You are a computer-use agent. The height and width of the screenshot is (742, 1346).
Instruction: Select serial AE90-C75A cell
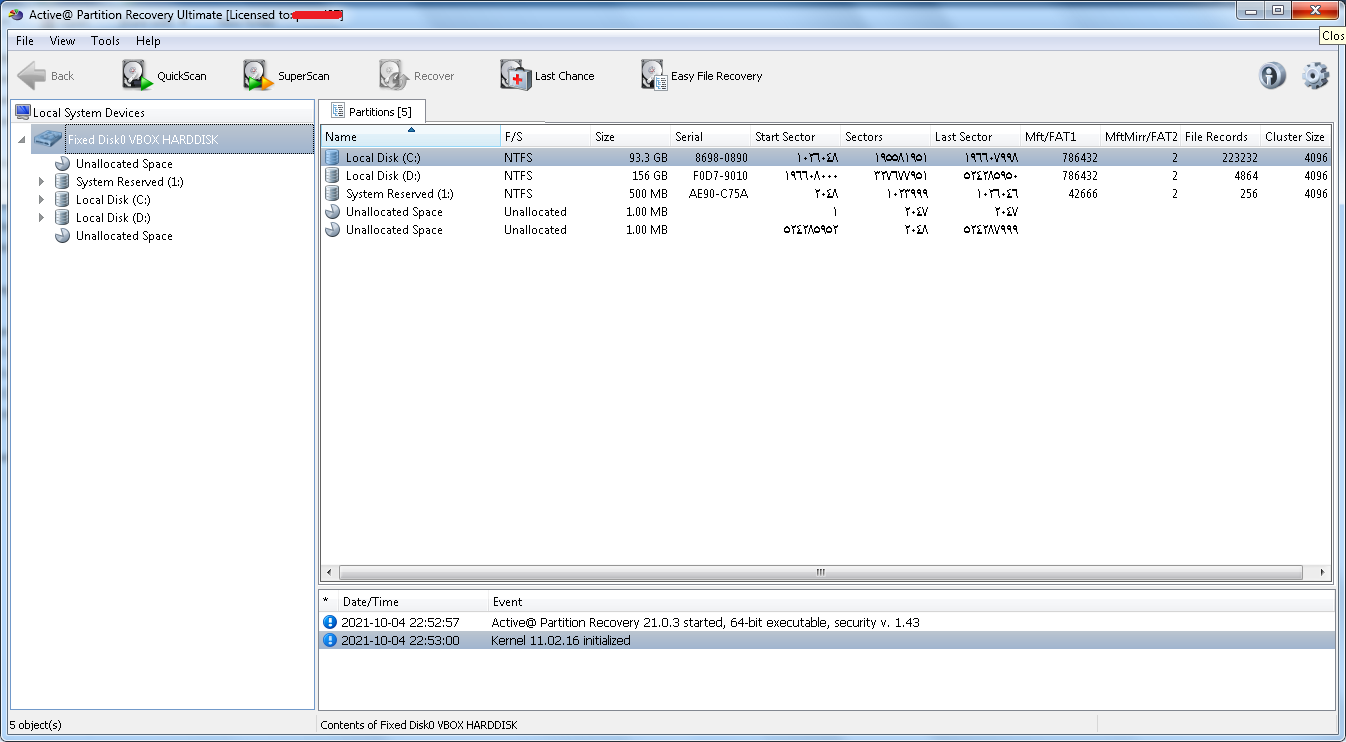pyautogui.click(x=718, y=194)
